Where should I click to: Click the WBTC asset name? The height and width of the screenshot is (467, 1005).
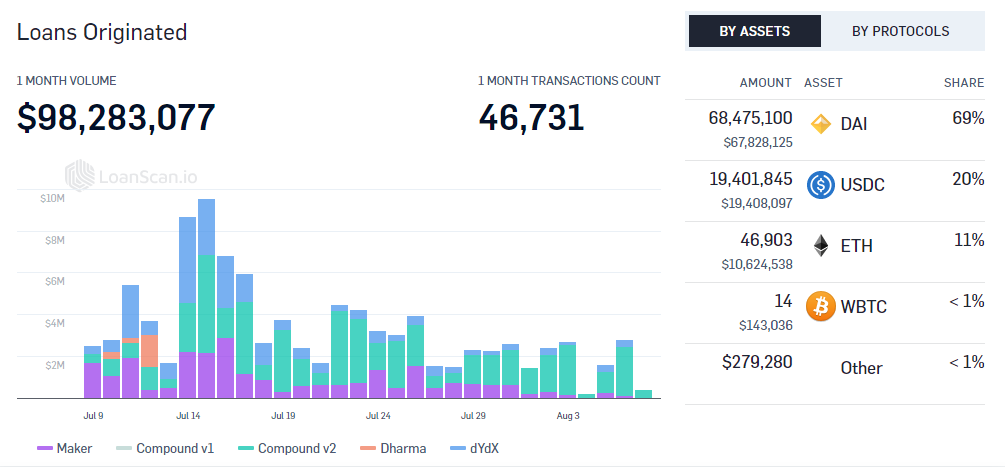click(864, 307)
